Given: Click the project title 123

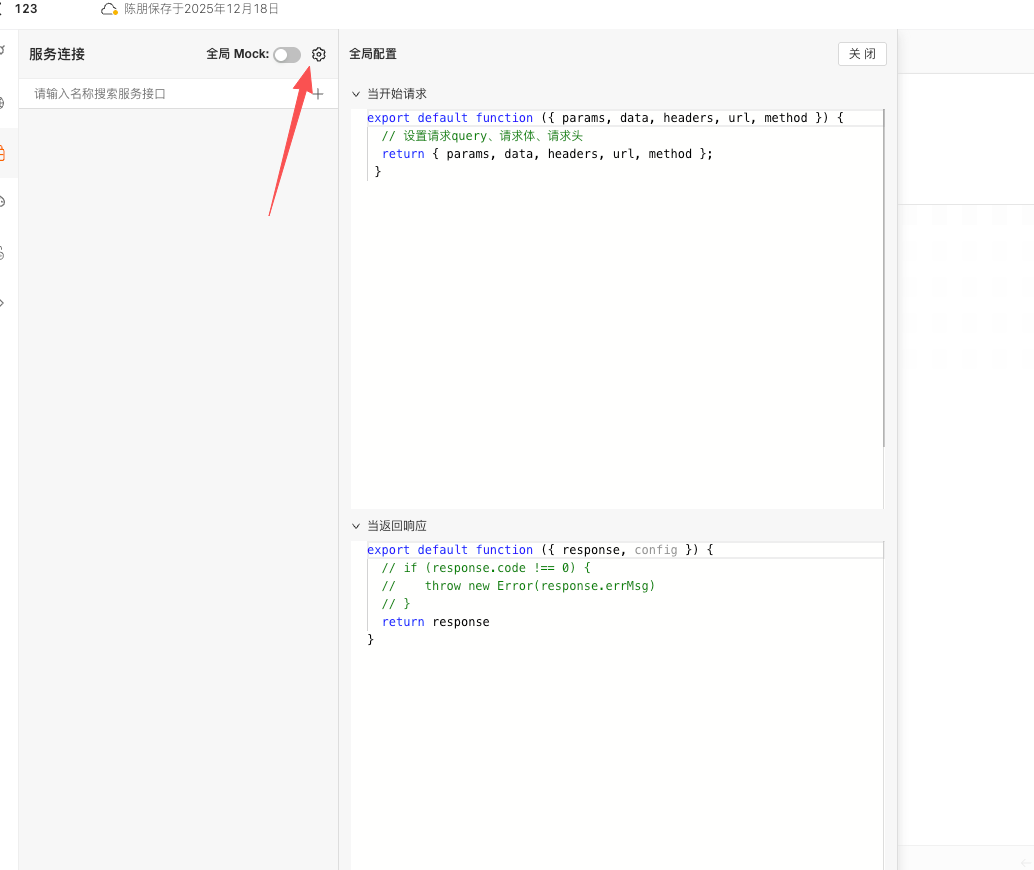Looking at the screenshot, I should tap(26, 9).
